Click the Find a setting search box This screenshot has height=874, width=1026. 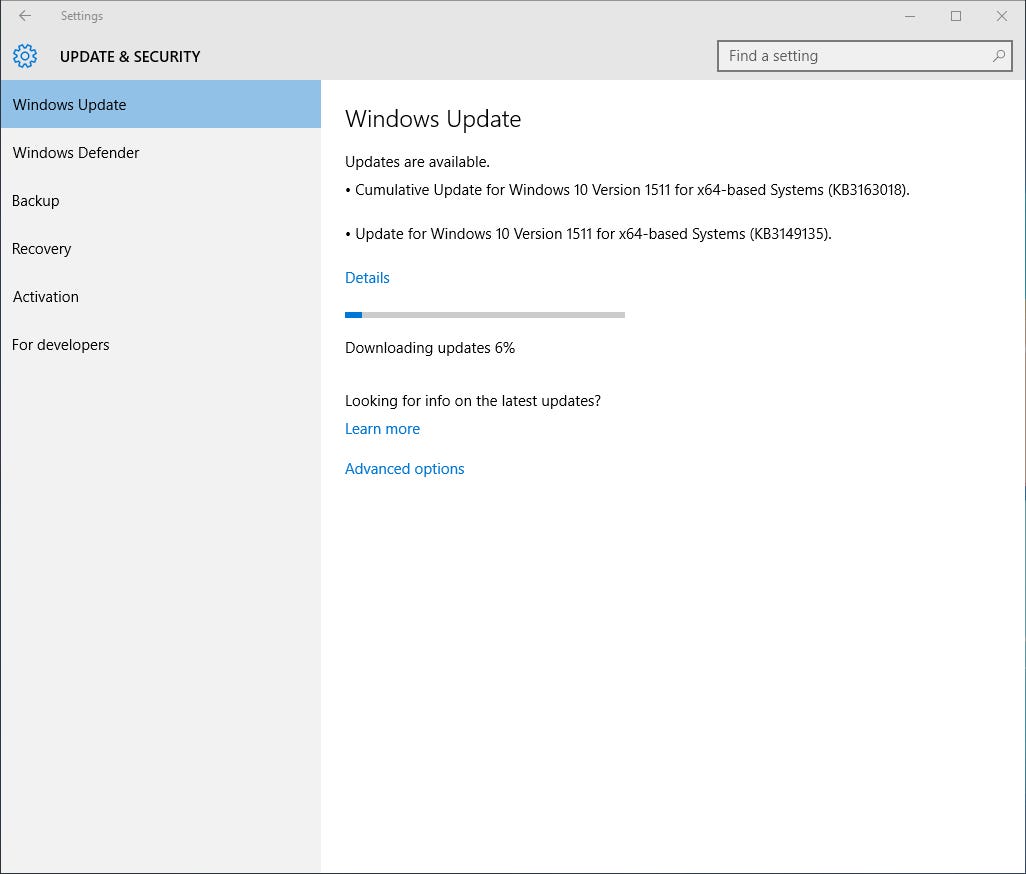click(850, 56)
